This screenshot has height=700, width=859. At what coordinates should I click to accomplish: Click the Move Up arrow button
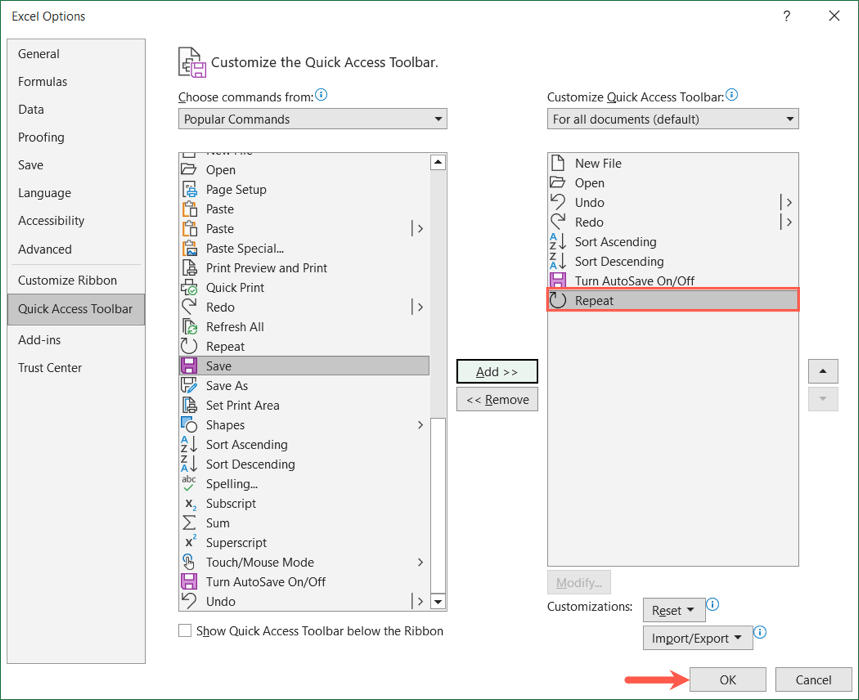[x=822, y=371]
